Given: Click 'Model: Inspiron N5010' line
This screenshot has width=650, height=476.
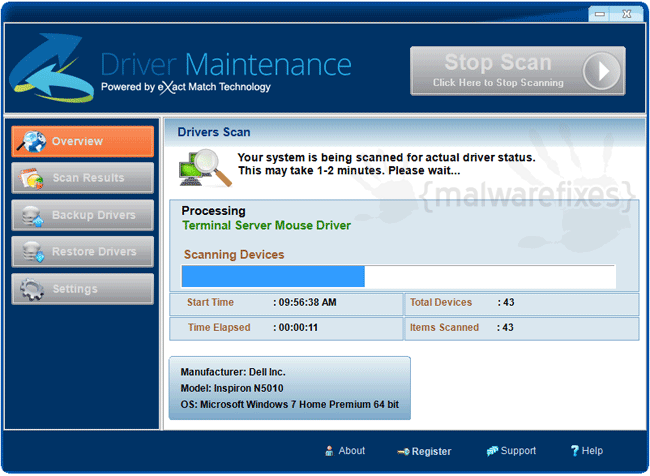Looking at the screenshot, I should pyautogui.click(x=232, y=389).
